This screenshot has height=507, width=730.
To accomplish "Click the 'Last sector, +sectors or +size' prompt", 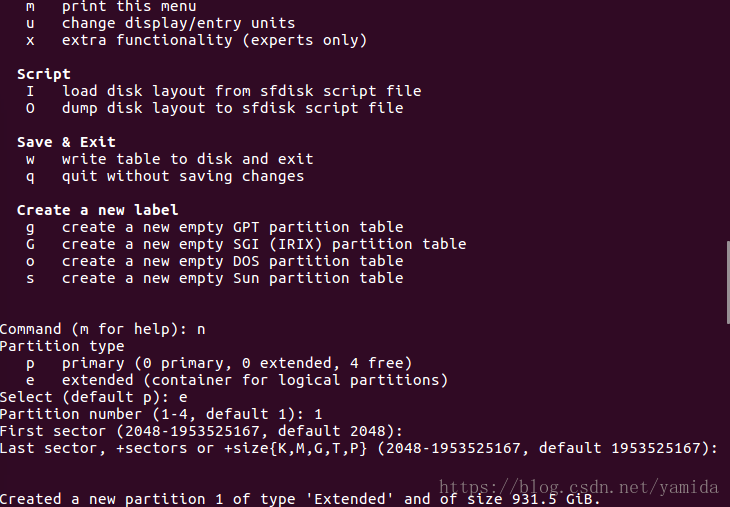I will tap(359, 448).
